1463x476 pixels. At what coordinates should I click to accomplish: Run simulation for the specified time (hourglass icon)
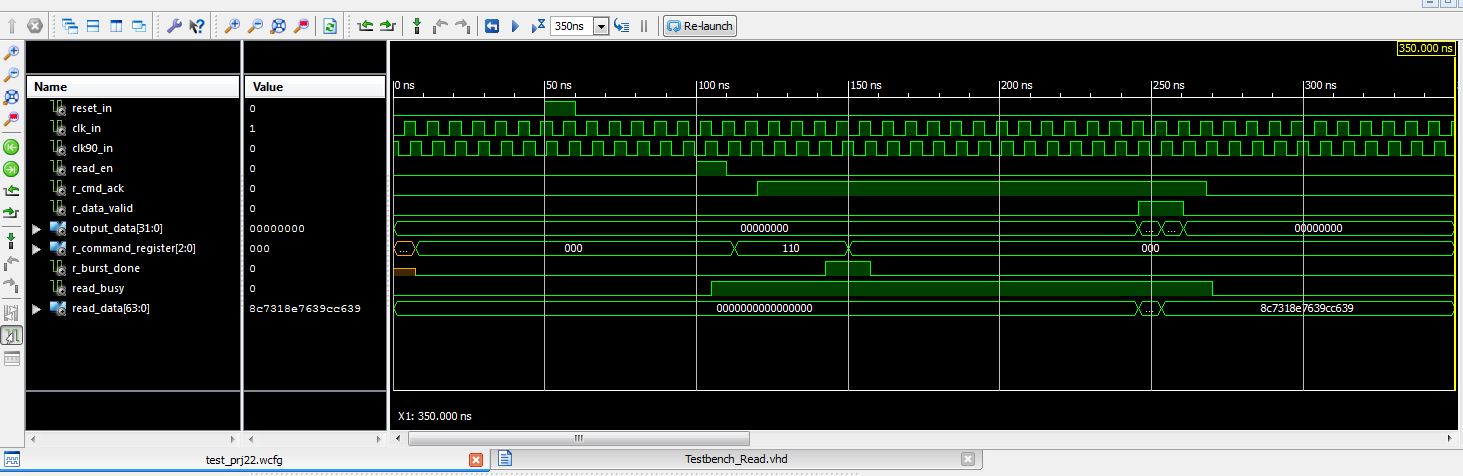click(x=538, y=25)
